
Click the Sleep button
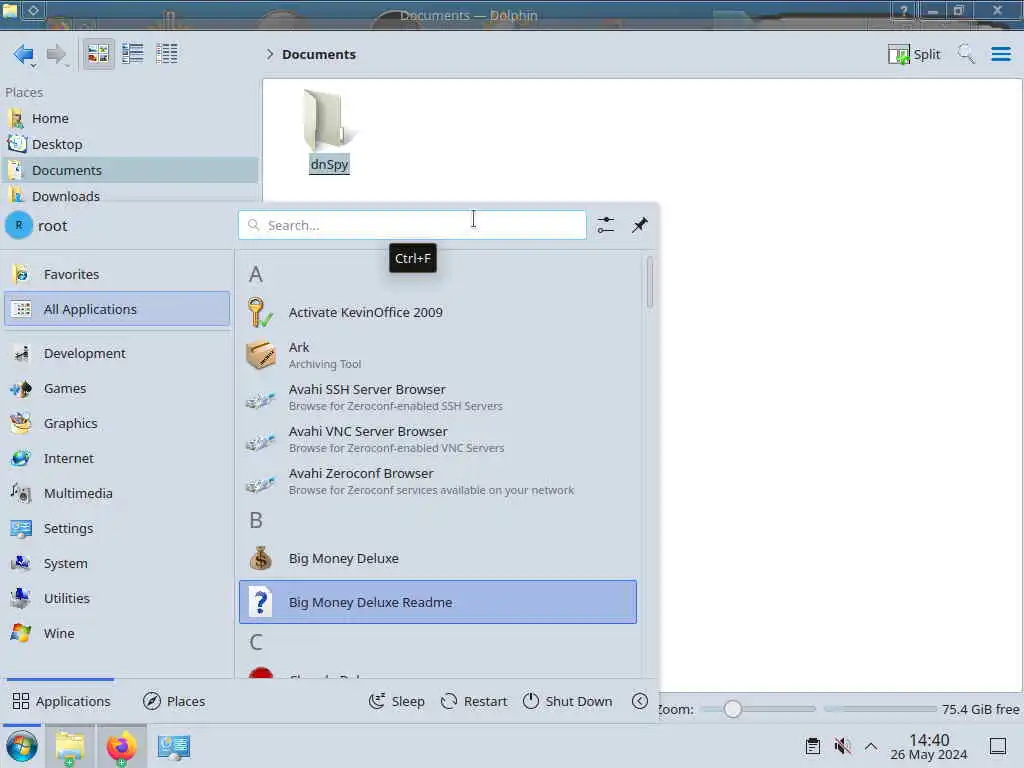tap(396, 701)
